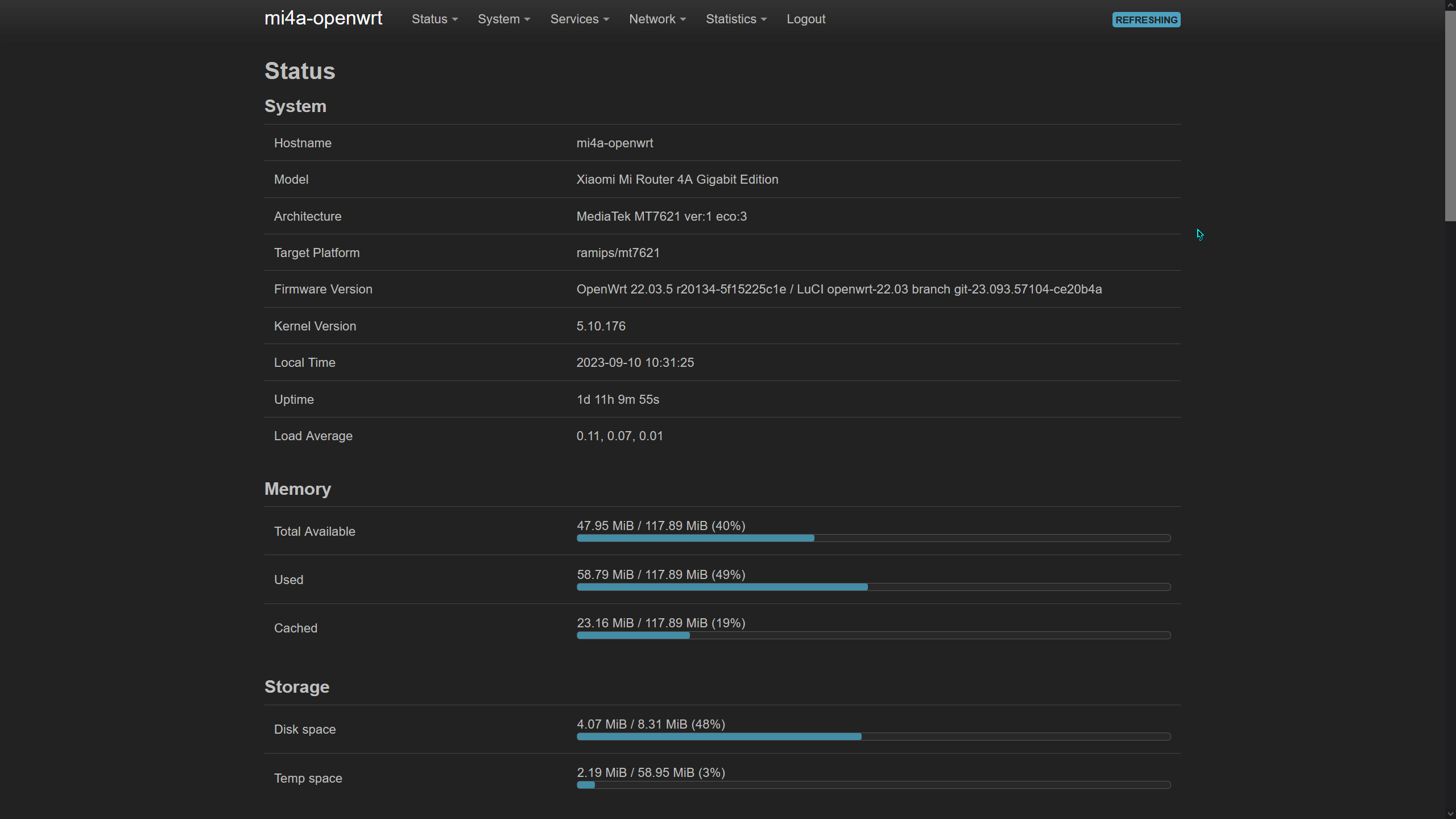Click the Firmware Version value text

[x=839, y=289]
